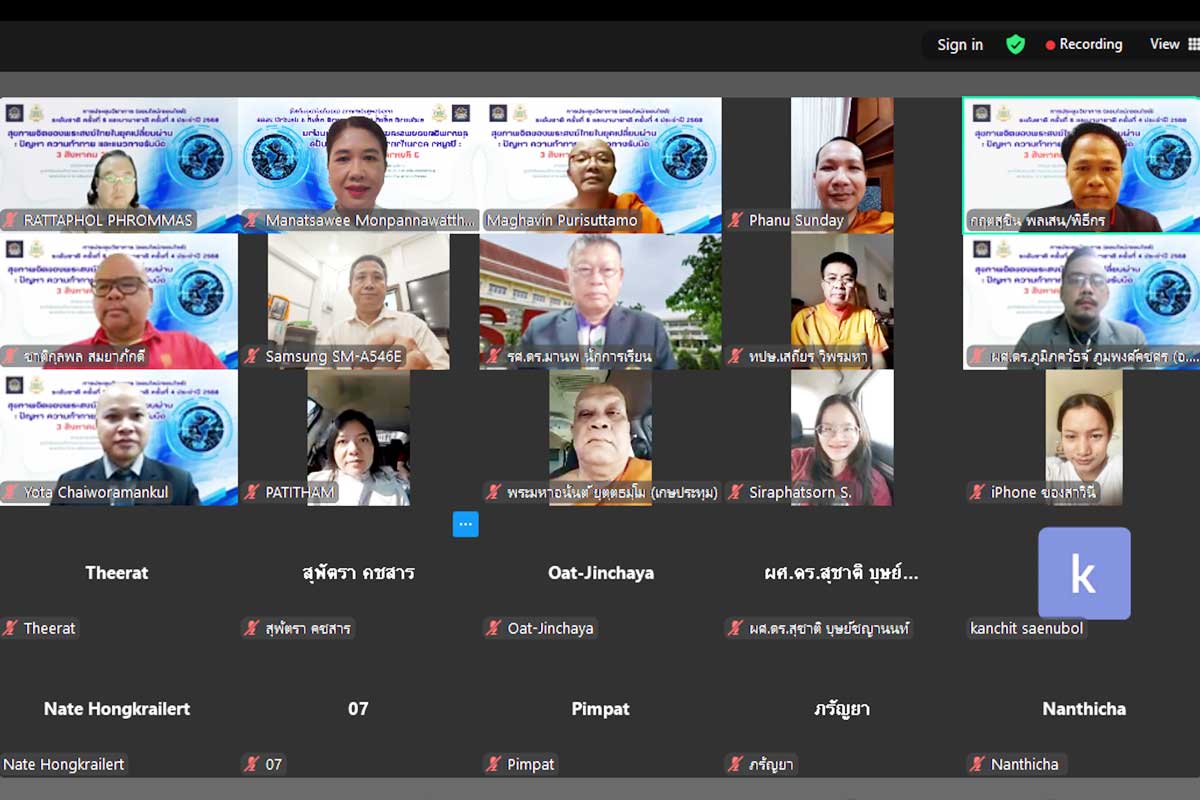This screenshot has height=800, width=1200.
Task: Click the kanchit saenubol avatar tile
Action: (x=1084, y=574)
